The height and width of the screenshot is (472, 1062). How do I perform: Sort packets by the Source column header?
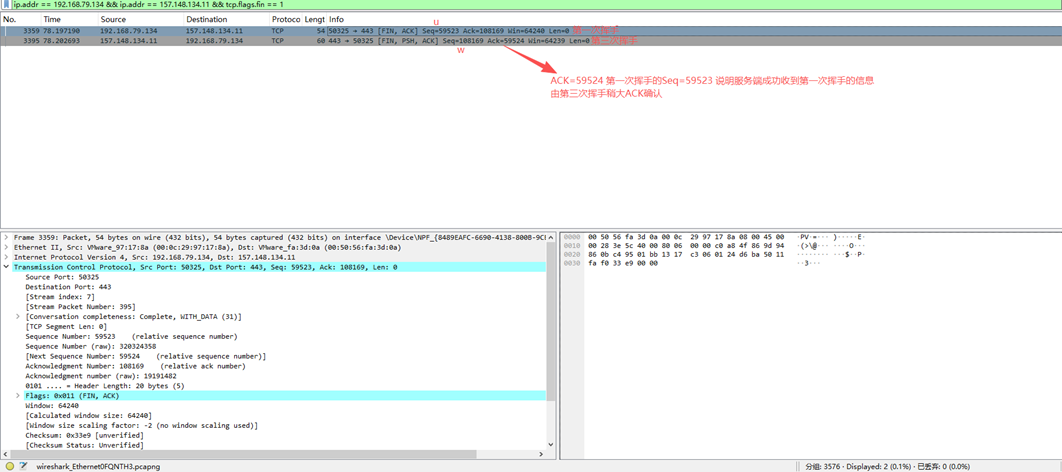113,20
